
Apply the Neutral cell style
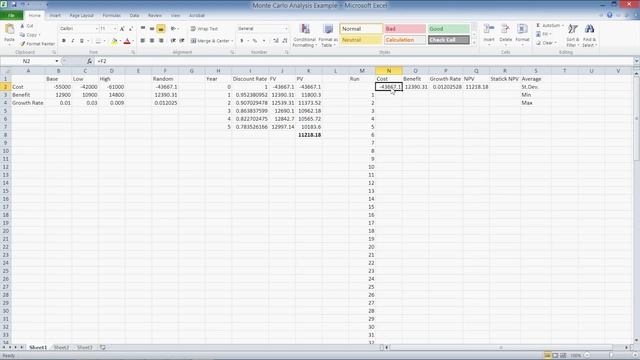361,40
